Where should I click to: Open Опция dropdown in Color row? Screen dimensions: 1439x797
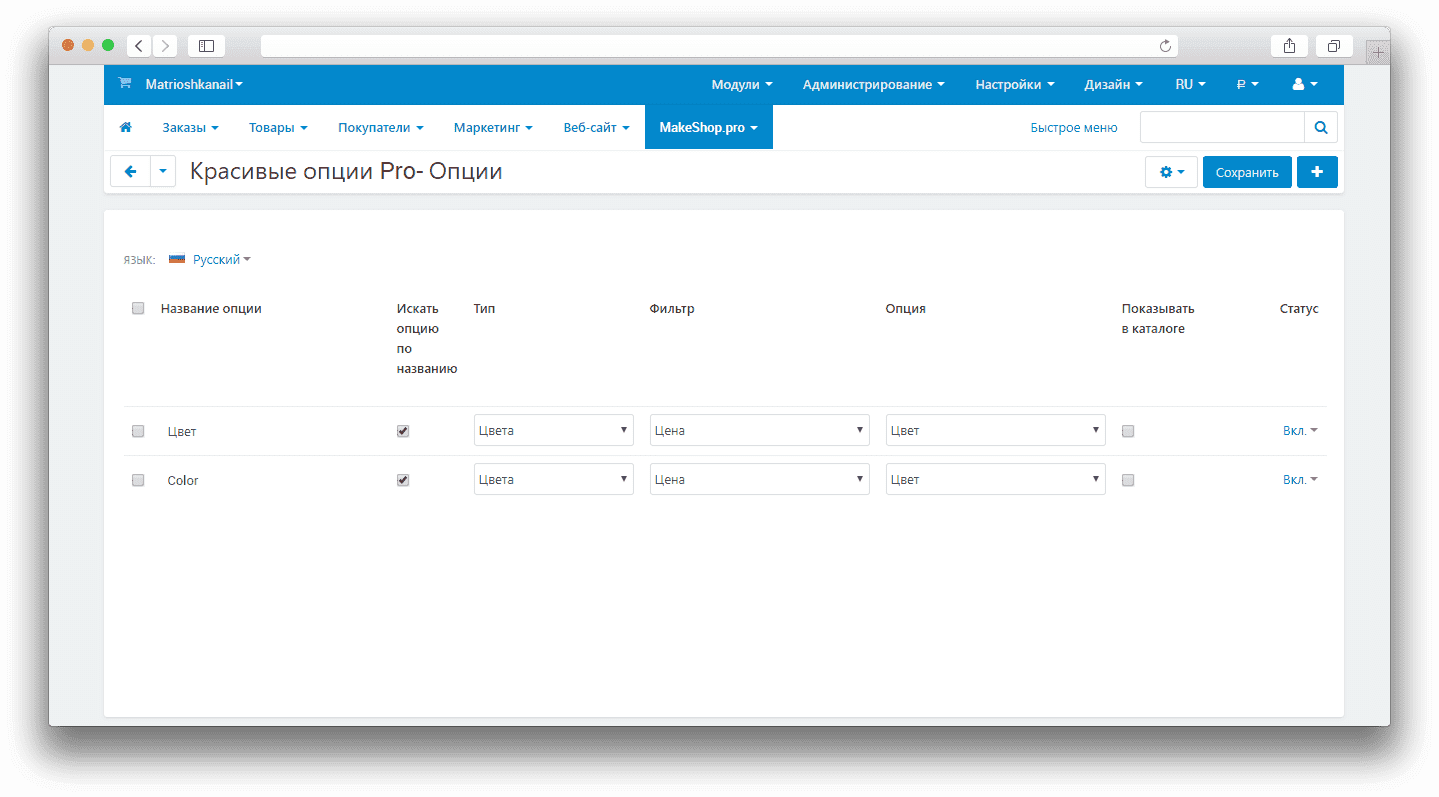(x=996, y=479)
